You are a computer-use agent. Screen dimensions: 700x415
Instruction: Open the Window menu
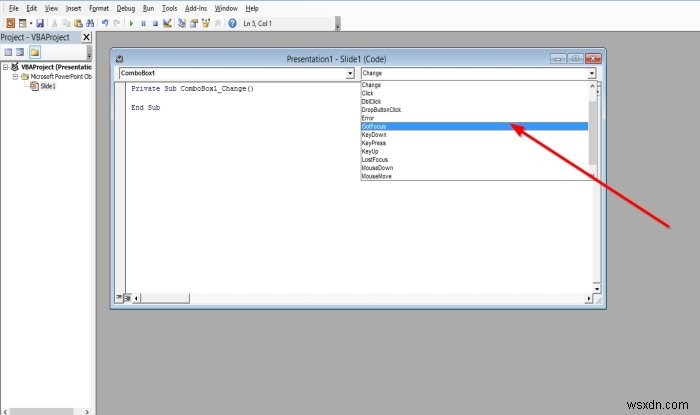point(226,8)
